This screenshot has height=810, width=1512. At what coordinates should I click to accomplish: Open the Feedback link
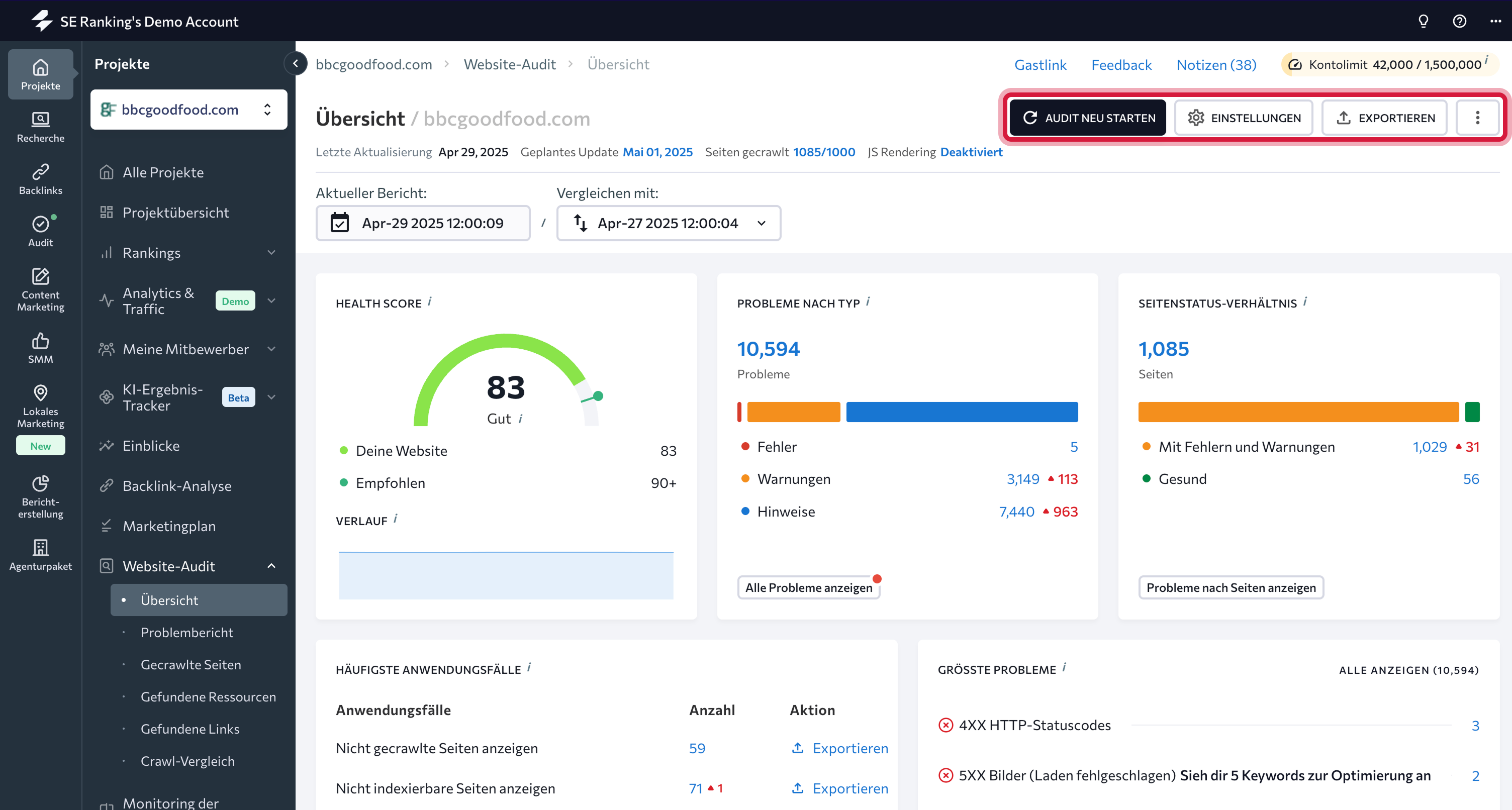click(1121, 64)
